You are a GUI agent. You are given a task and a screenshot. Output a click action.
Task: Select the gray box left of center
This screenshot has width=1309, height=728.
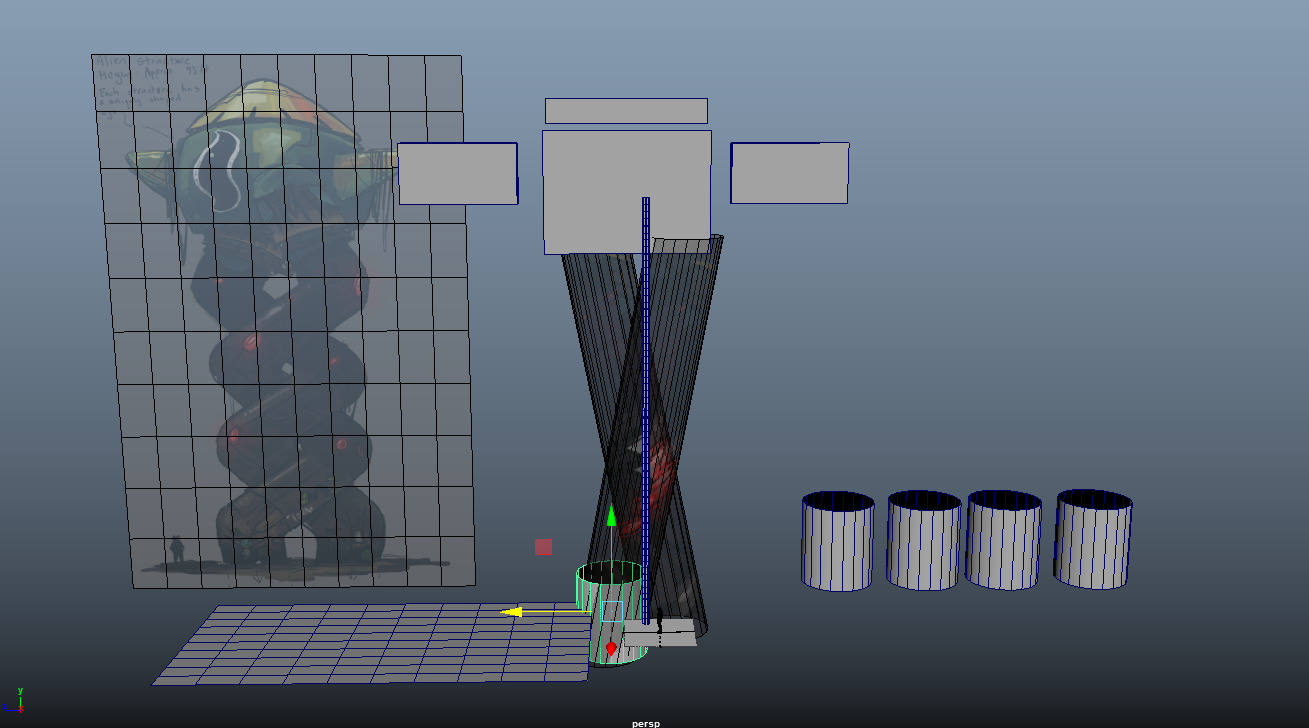tap(458, 173)
